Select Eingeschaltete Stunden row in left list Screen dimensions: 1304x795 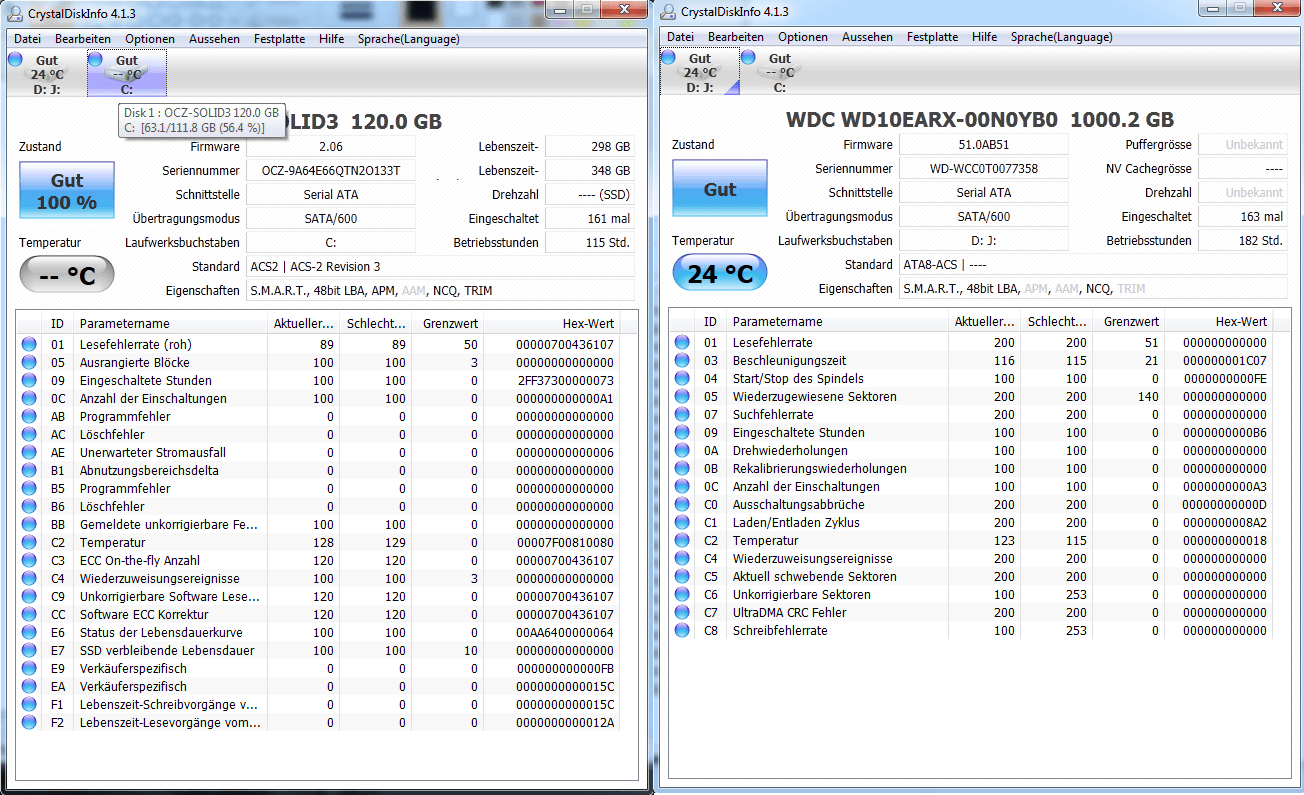click(x=319, y=381)
